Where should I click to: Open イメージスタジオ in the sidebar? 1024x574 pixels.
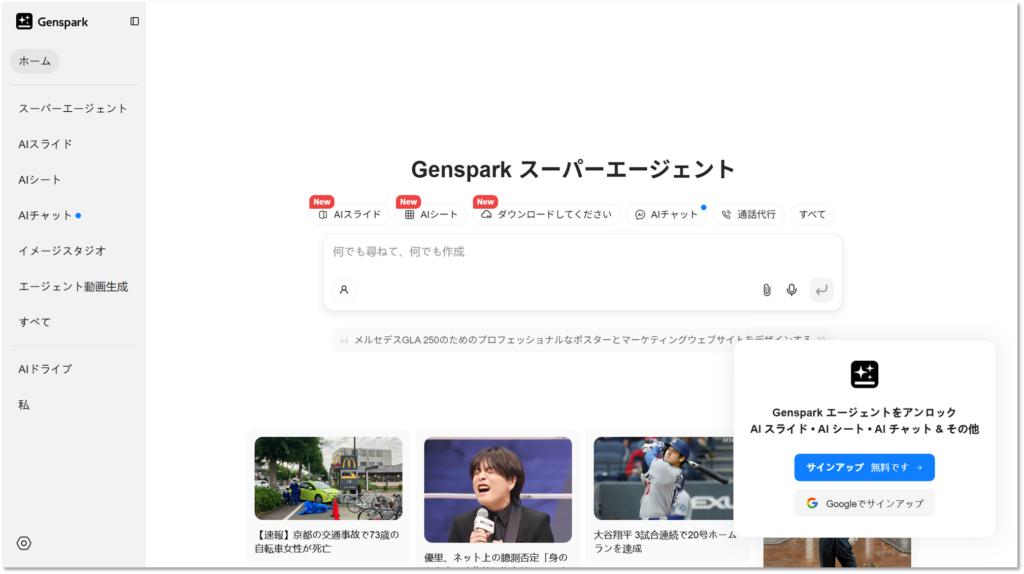[x=62, y=251]
